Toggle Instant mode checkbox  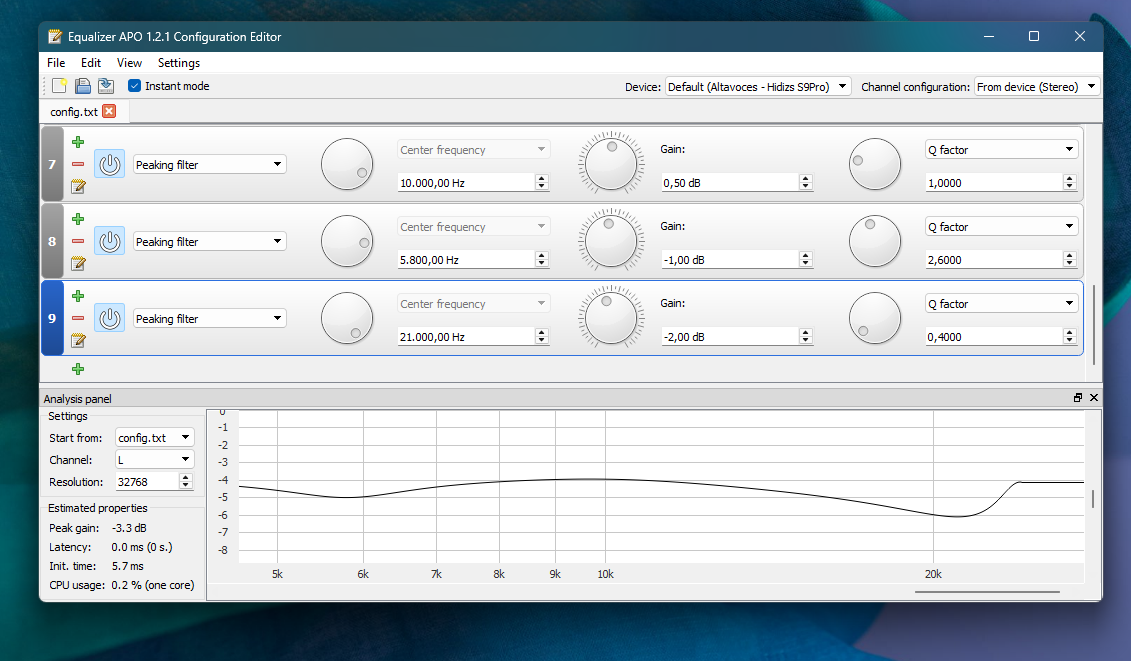click(134, 86)
